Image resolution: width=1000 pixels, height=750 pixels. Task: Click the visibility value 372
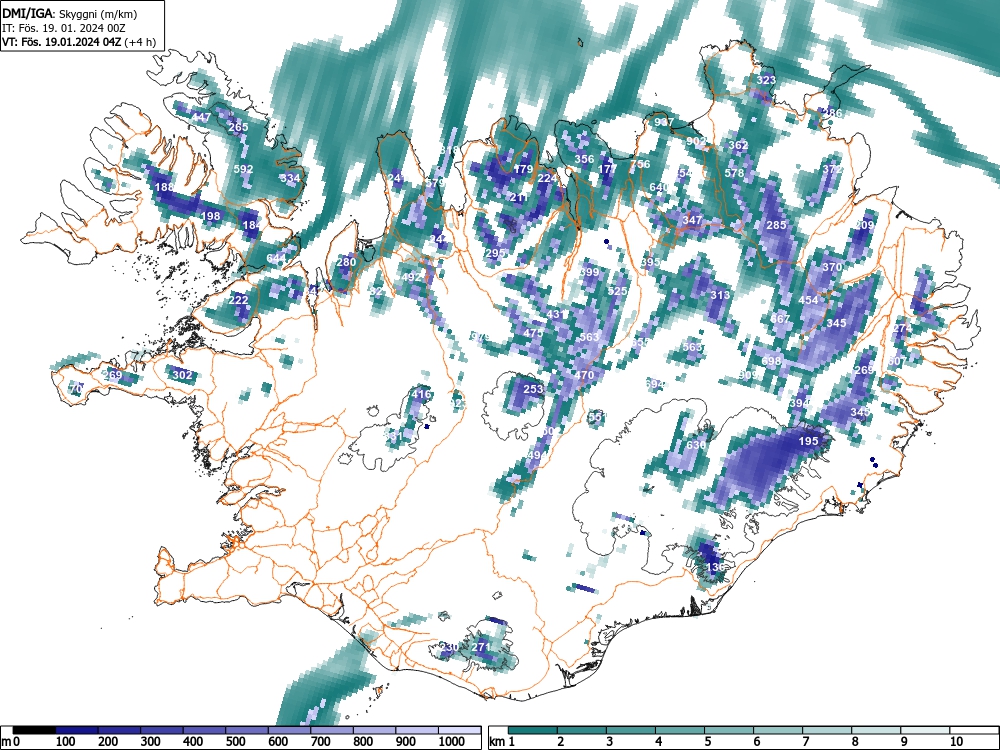[832, 169]
